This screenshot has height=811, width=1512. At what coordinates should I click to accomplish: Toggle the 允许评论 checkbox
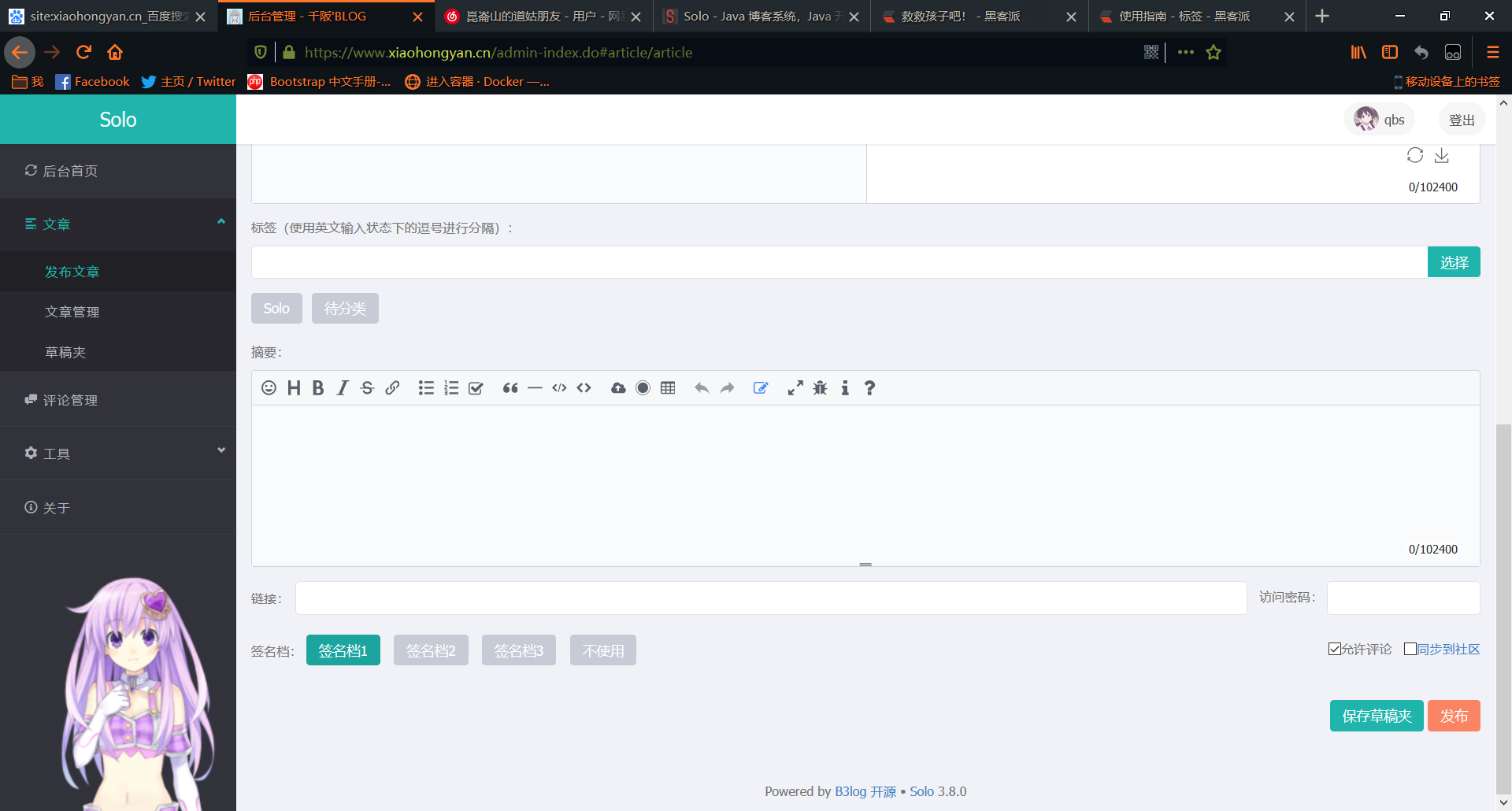(1335, 649)
